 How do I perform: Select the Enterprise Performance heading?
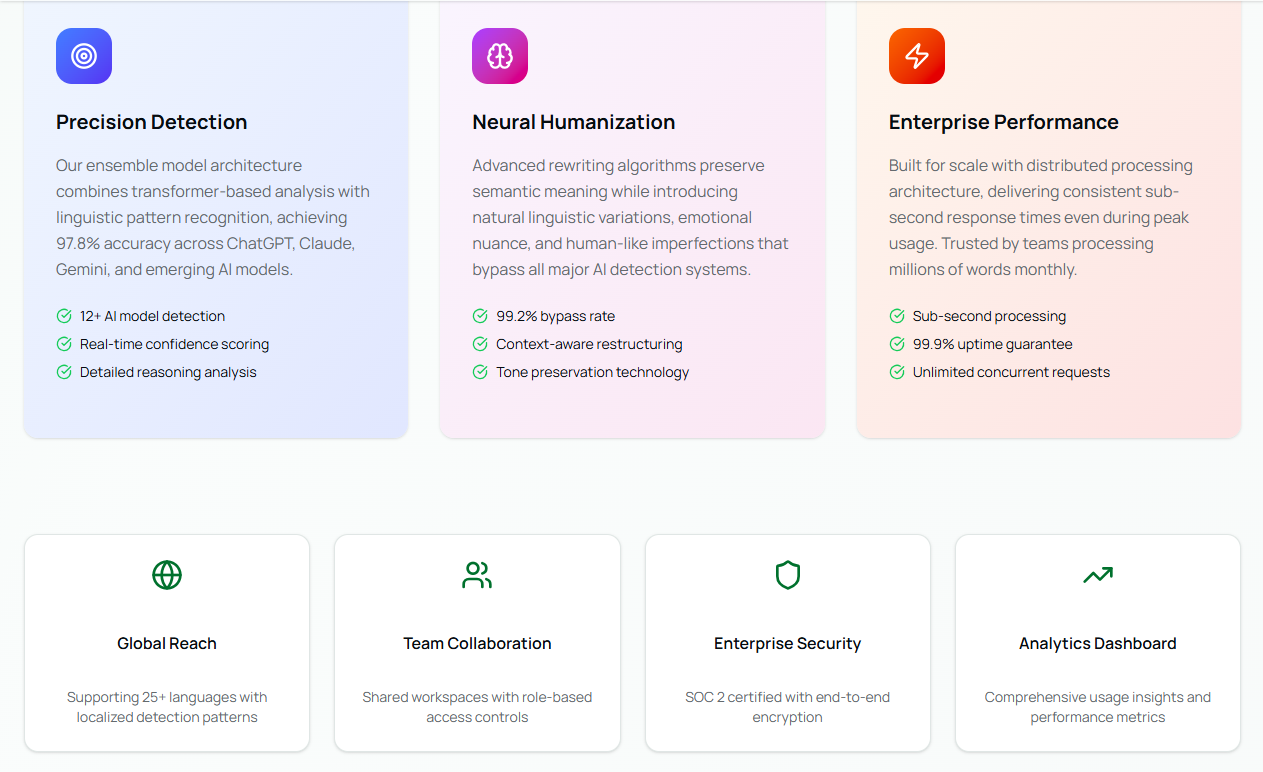[x=1004, y=122]
